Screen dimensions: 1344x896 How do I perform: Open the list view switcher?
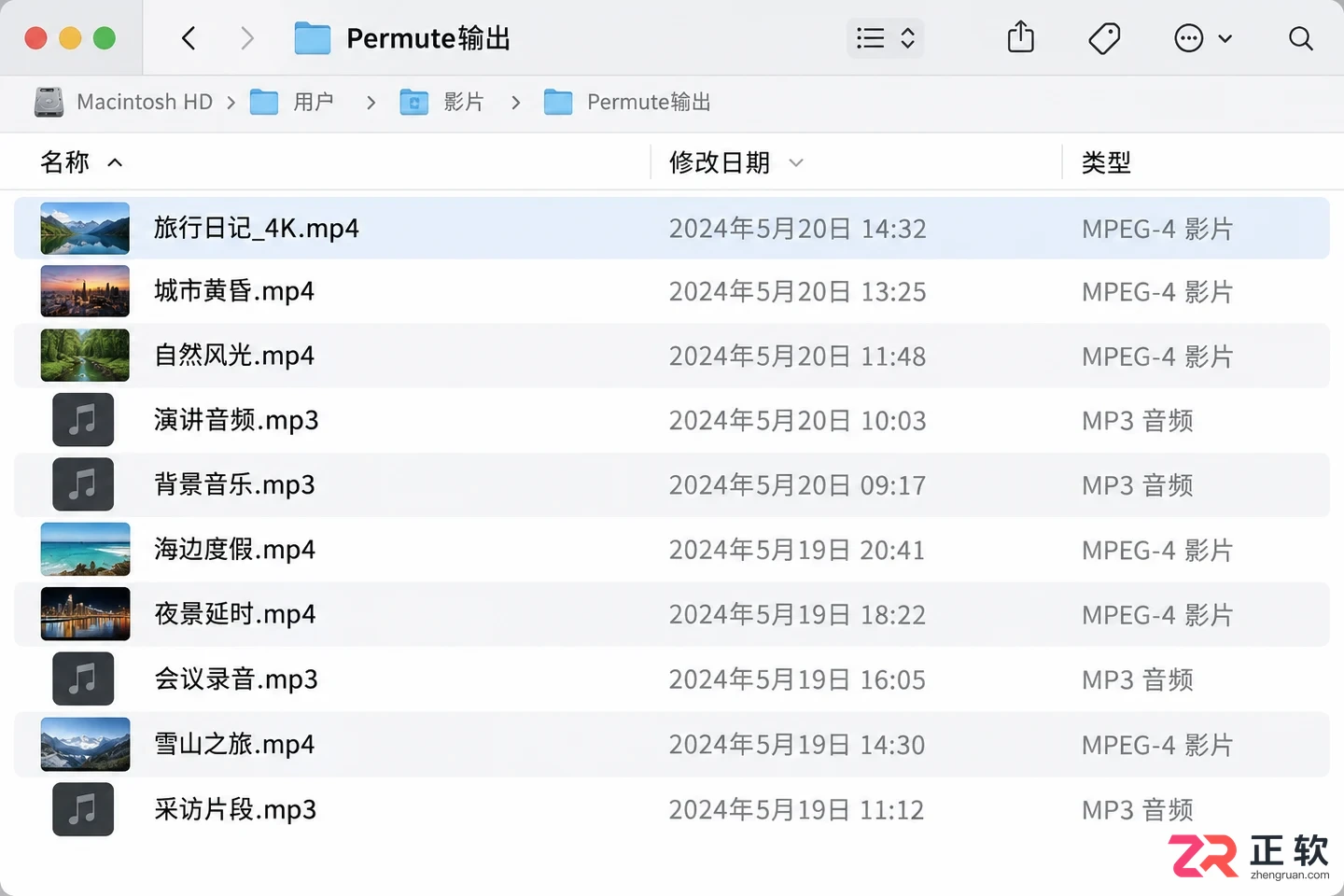885,38
